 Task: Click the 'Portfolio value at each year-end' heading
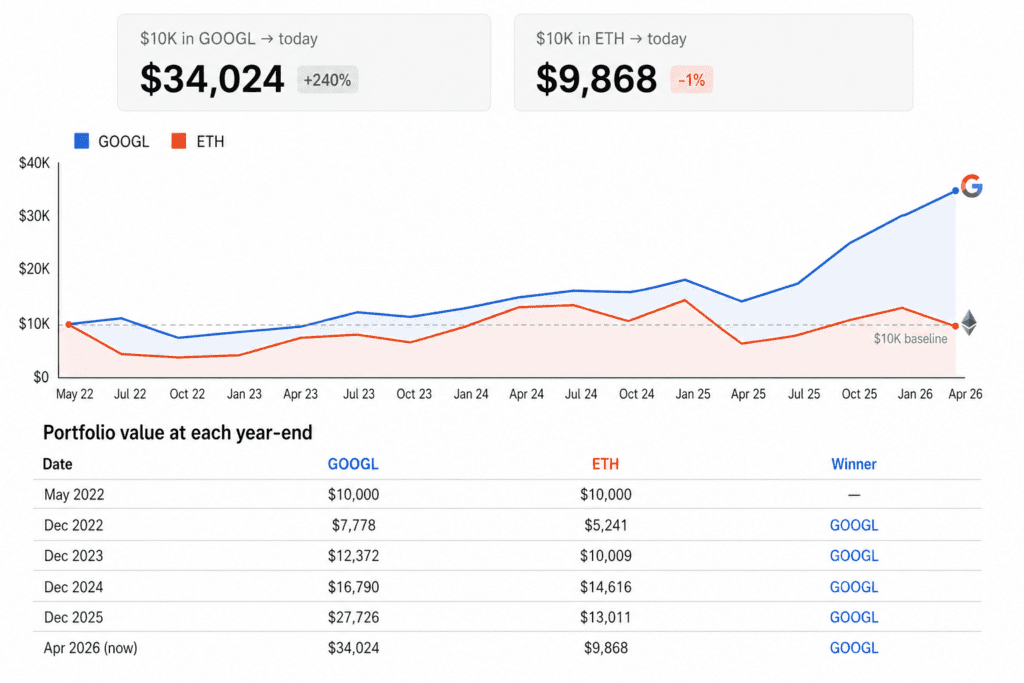[x=178, y=432]
